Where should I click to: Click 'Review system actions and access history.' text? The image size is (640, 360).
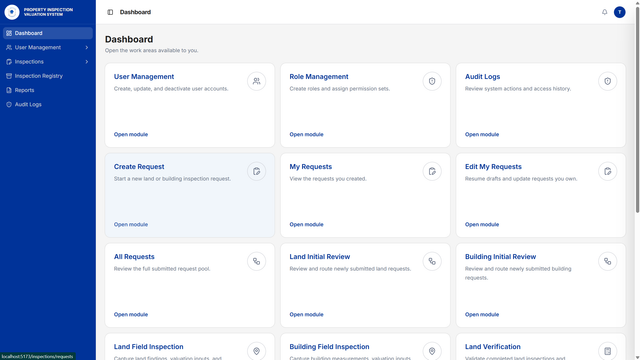click(x=518, y=89)
